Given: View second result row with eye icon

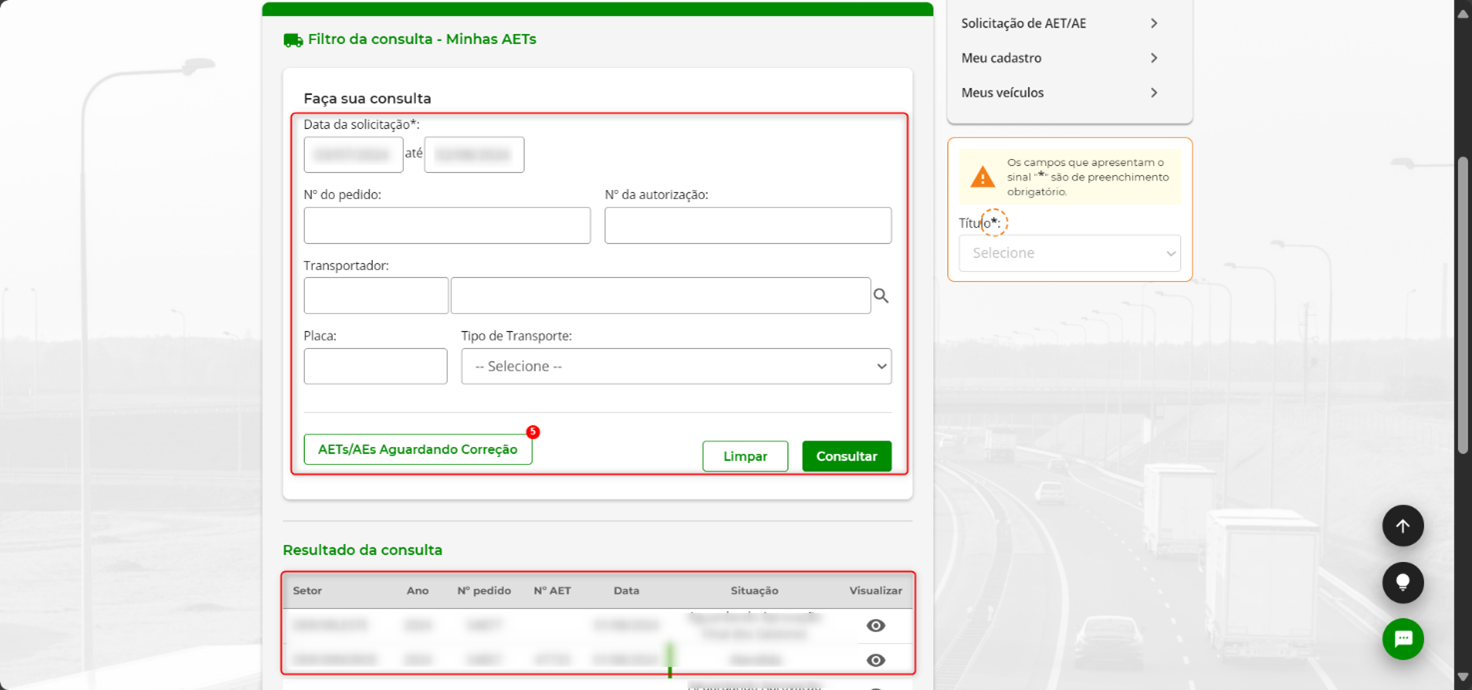Looking at the screenshot, I should point(876,660).
